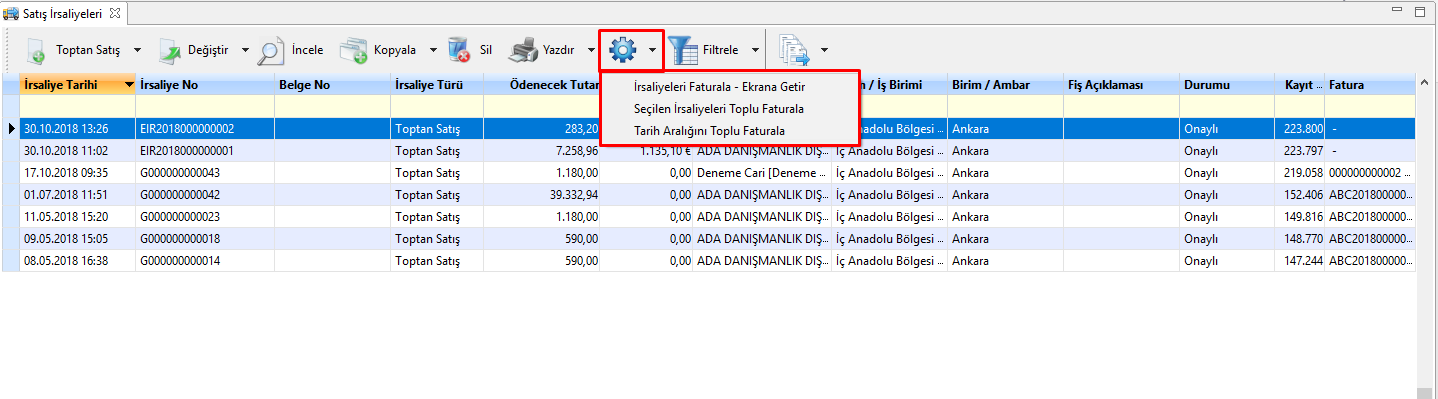Click the İncele button label
The height and width of the screenshot is (399, 1438).
tap(307, 49)
